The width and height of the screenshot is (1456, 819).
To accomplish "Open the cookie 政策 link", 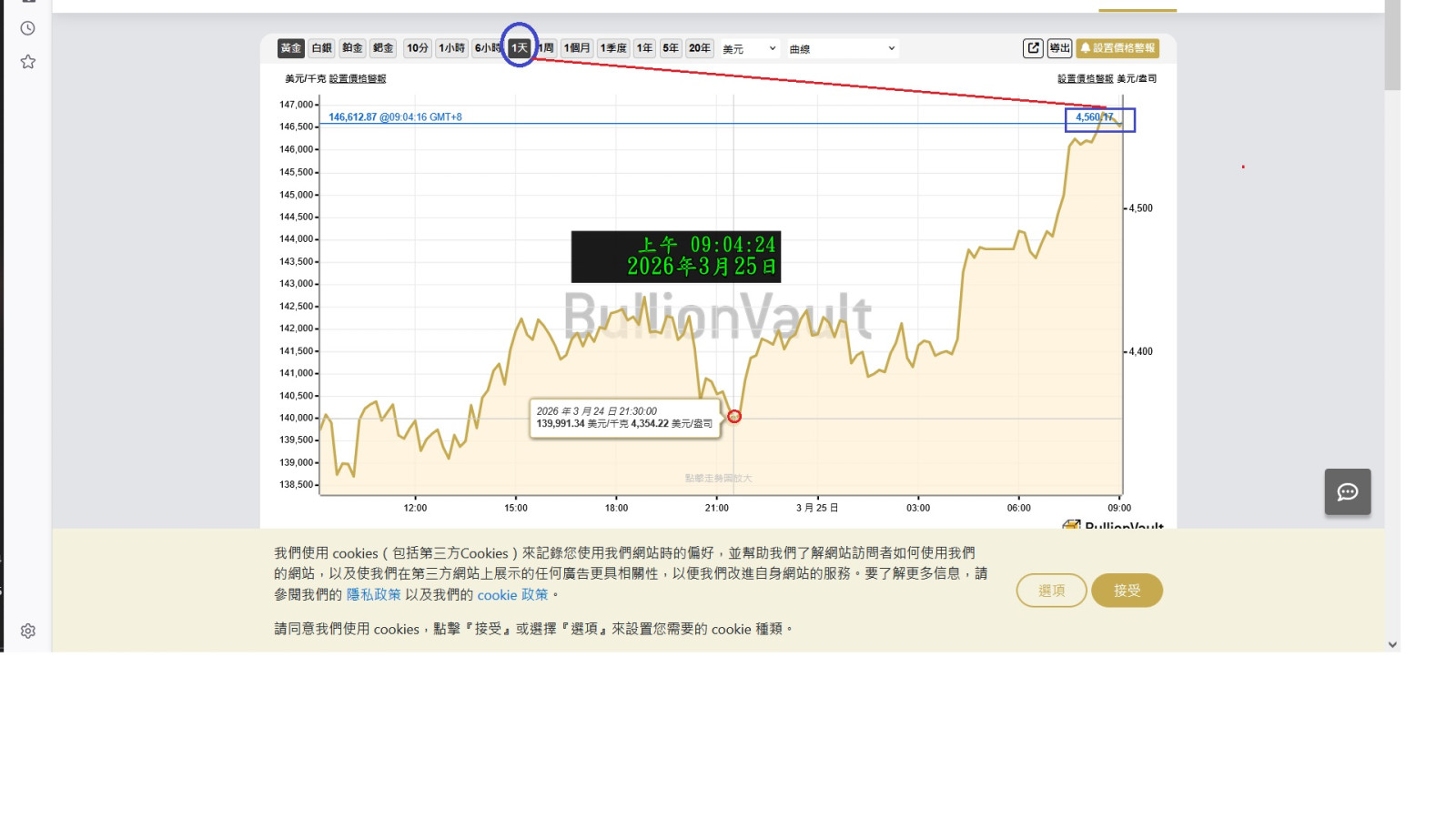I will (x=513, y=594).
